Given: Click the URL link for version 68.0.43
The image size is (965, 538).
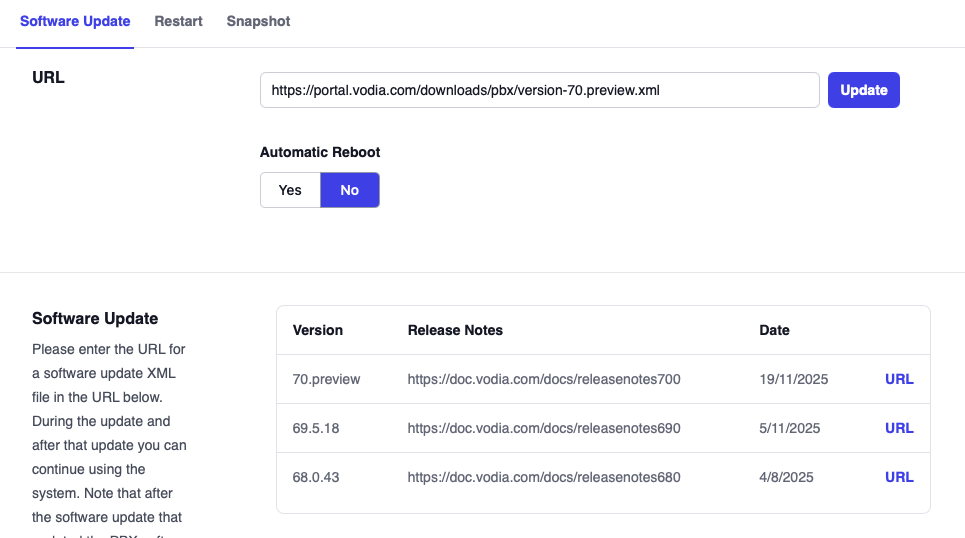Looking at the screenshot, I should (x=899, y=477).
